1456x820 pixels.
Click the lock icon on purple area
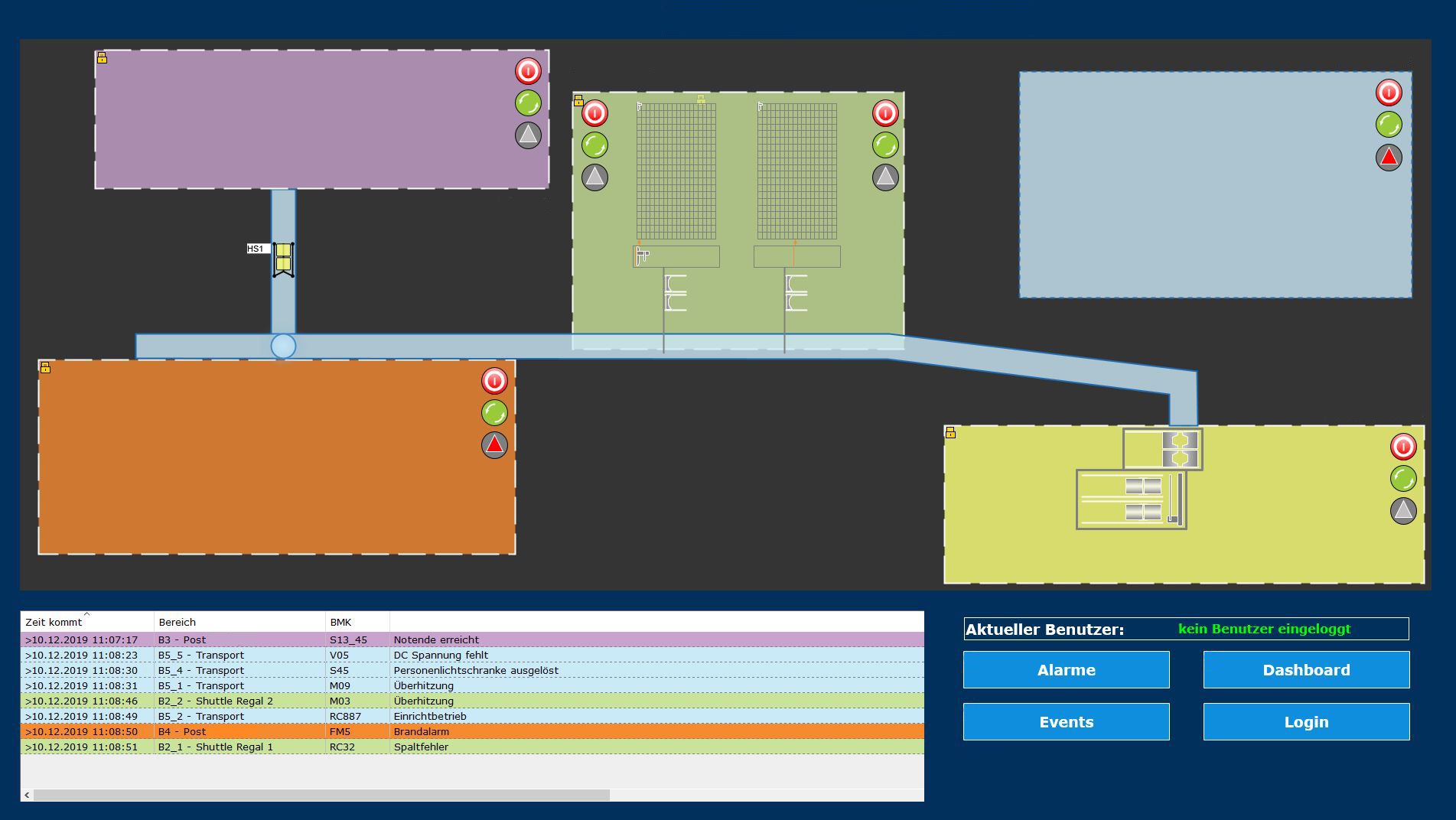102,58
